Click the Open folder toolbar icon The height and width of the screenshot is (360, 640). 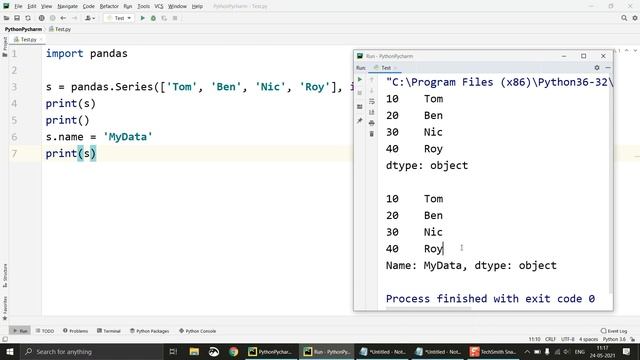click(6, 18)
